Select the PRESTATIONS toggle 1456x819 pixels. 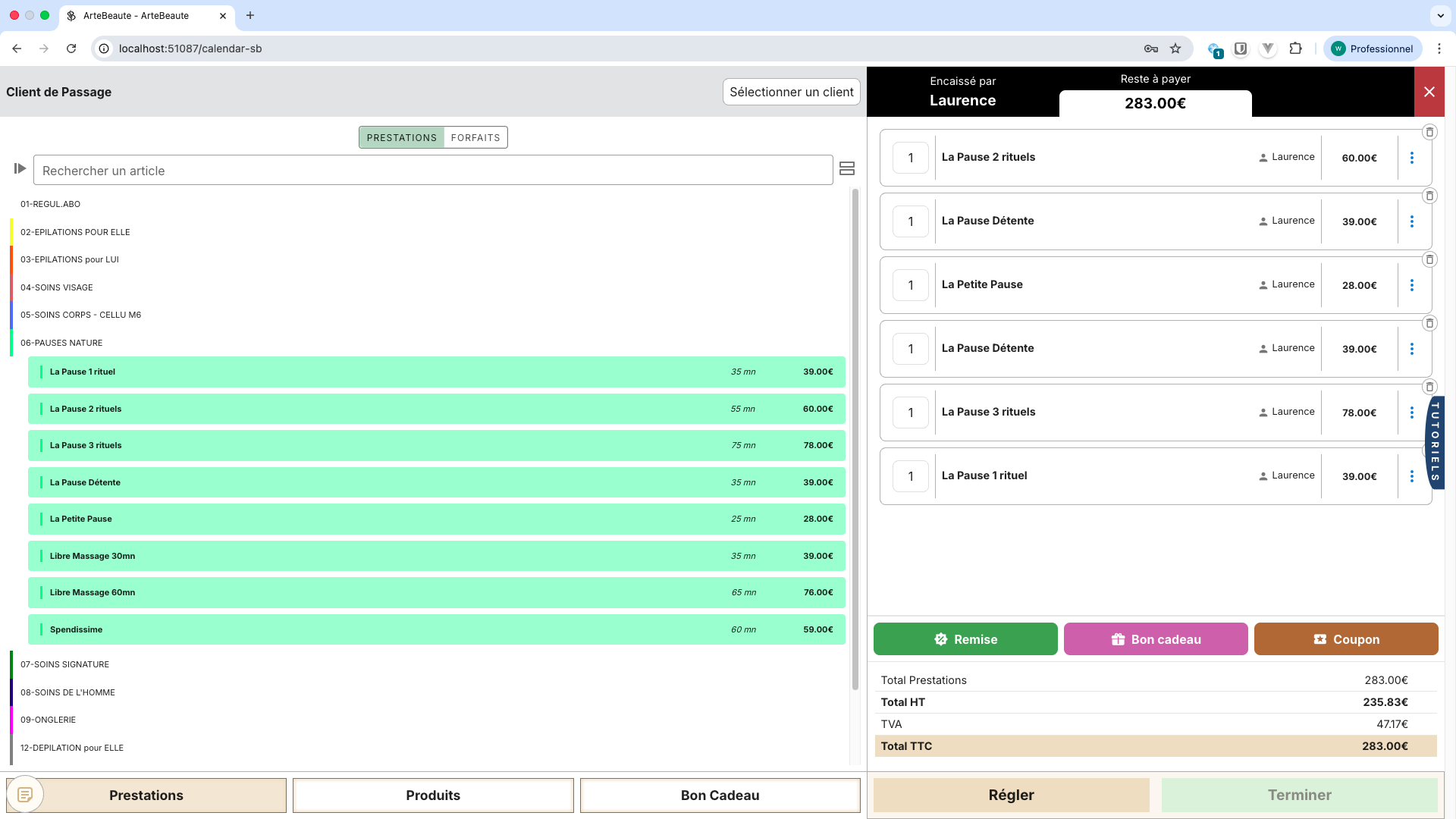coord(401,137)
